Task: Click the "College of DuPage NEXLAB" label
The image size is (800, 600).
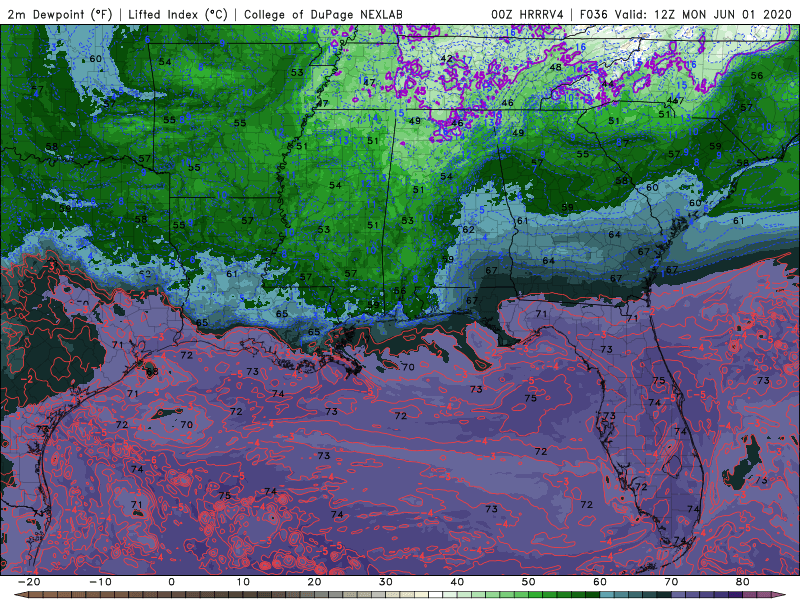Action: point(323,14)
